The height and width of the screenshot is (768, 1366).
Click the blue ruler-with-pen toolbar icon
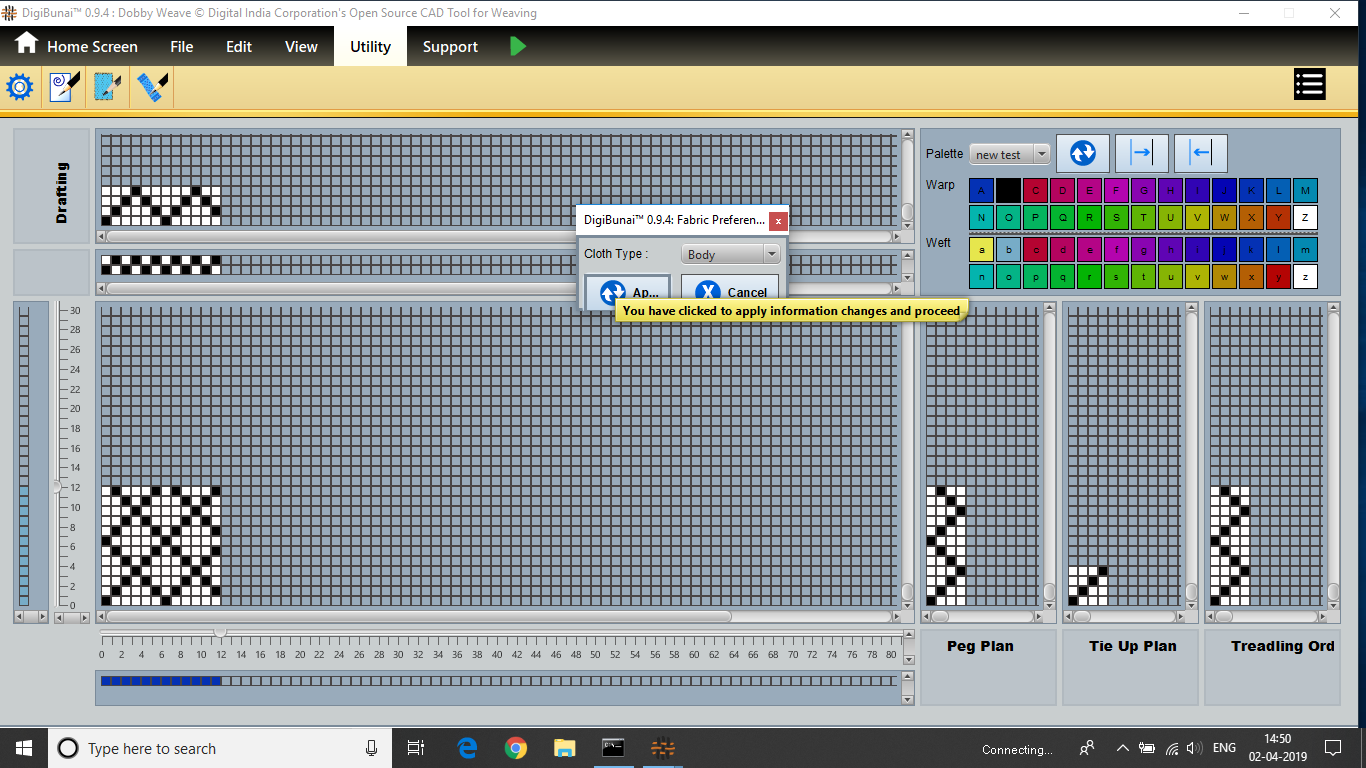[x=152, y=87]
